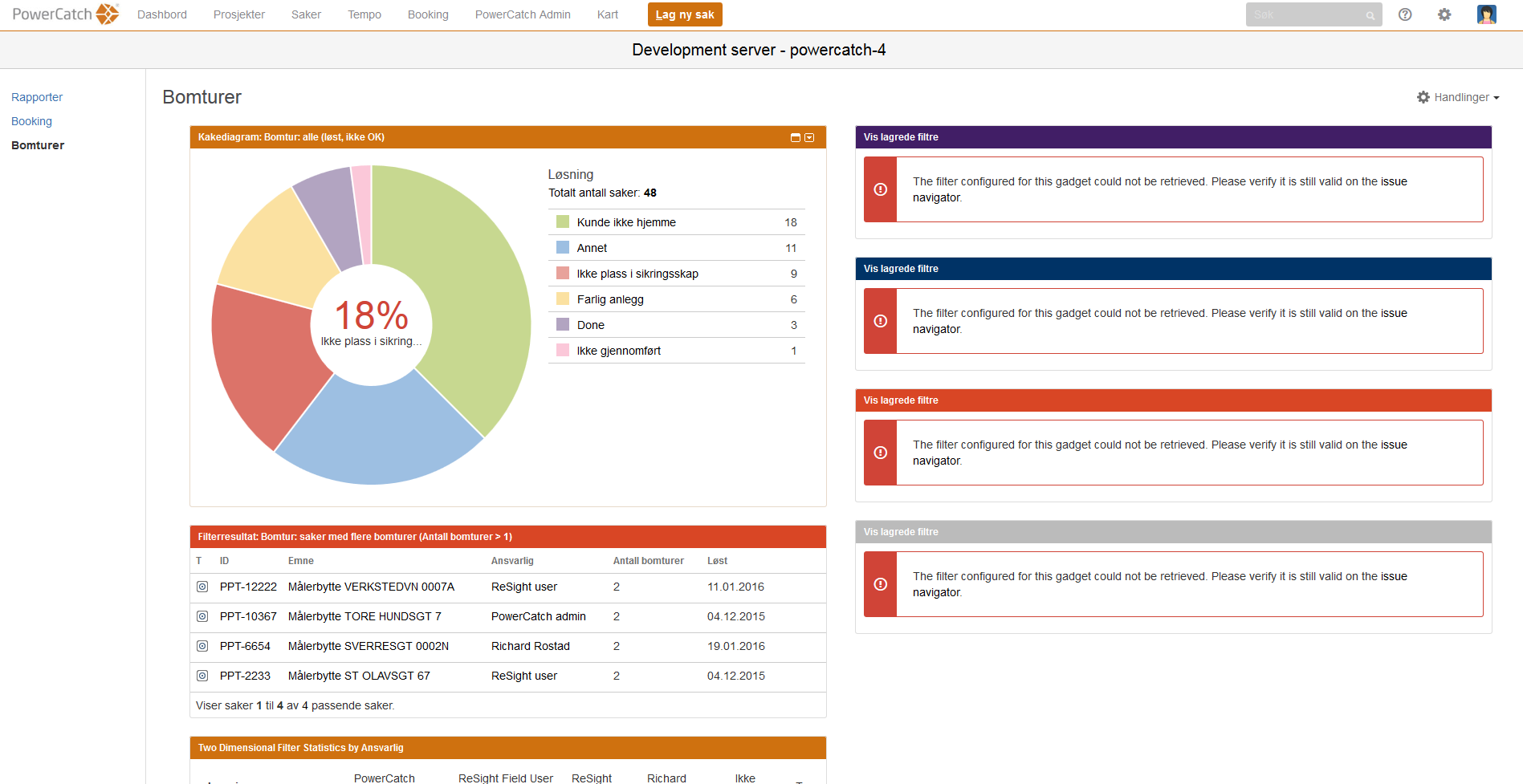Select Rapporter in the sidebar
The height and width of the screenshot is (784, 1523).
[x=37, y=97]
